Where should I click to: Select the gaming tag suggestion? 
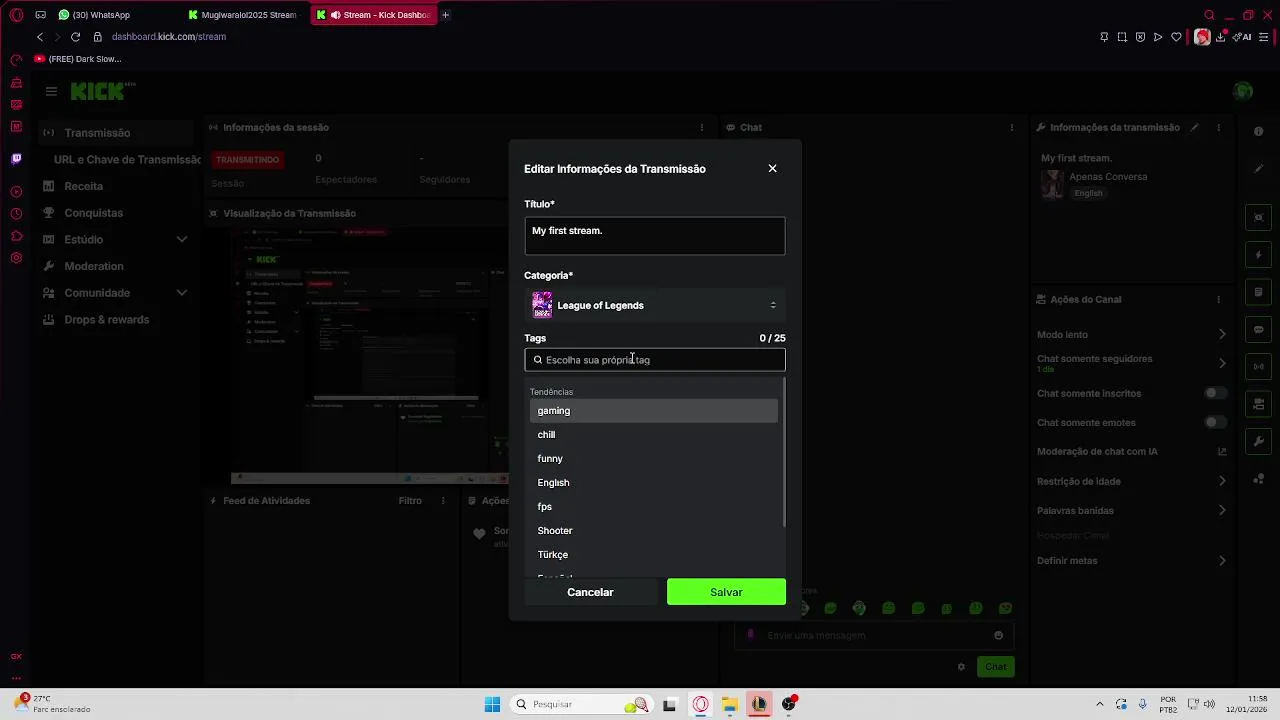click(x=653, y=411)
